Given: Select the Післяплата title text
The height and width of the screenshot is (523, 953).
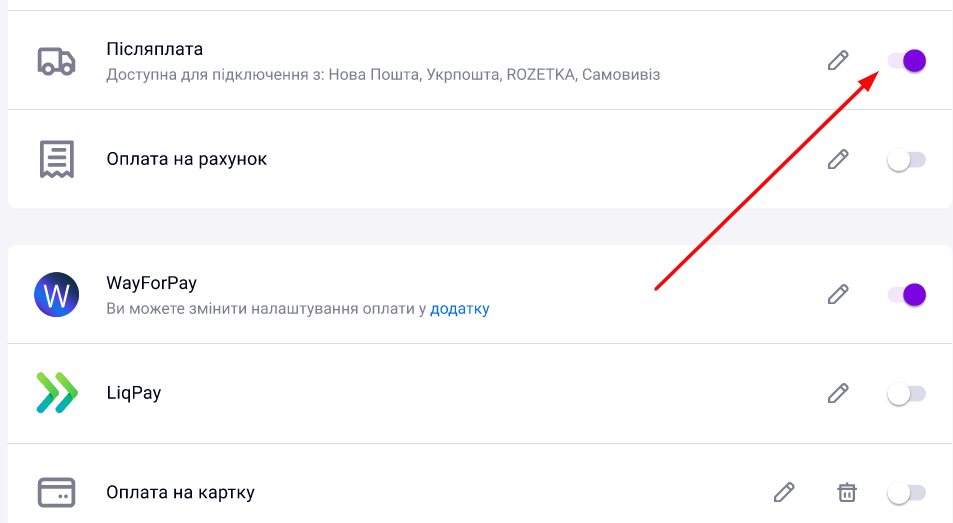Looking at the screenshot, I should coord(154,49).
